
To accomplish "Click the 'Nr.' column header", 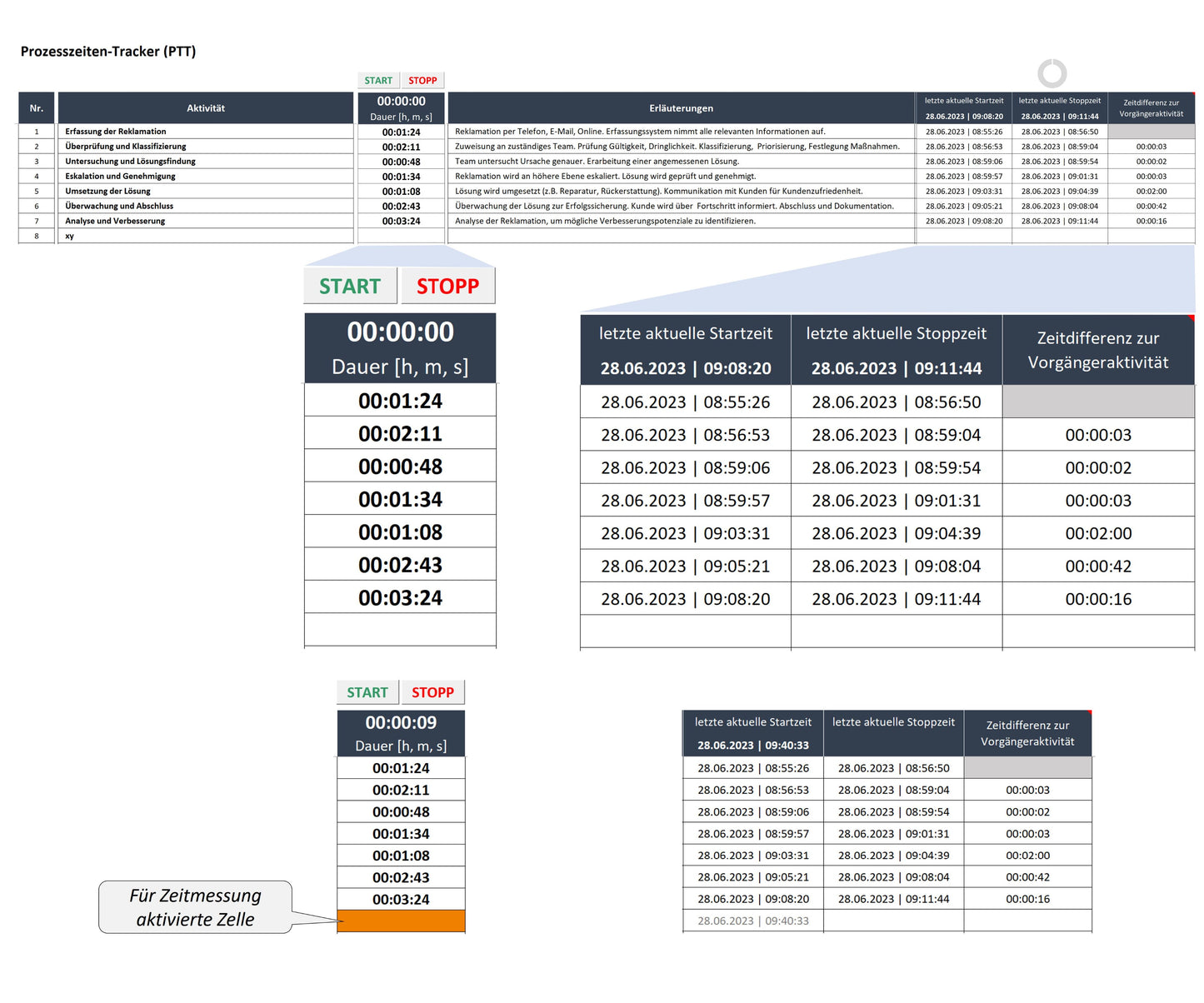I will tap(37, 108).
